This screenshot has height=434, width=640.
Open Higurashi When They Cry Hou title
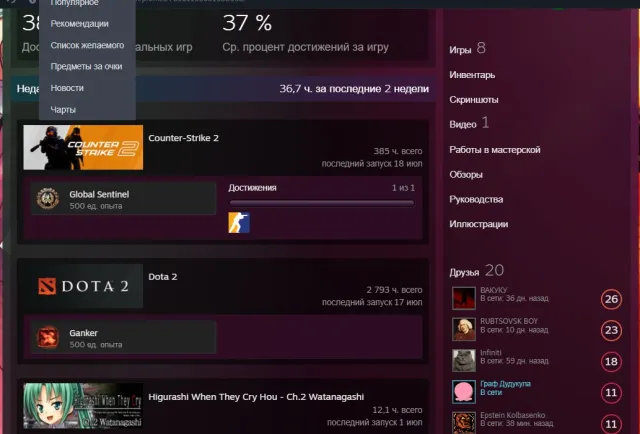[x=256, y=397]
